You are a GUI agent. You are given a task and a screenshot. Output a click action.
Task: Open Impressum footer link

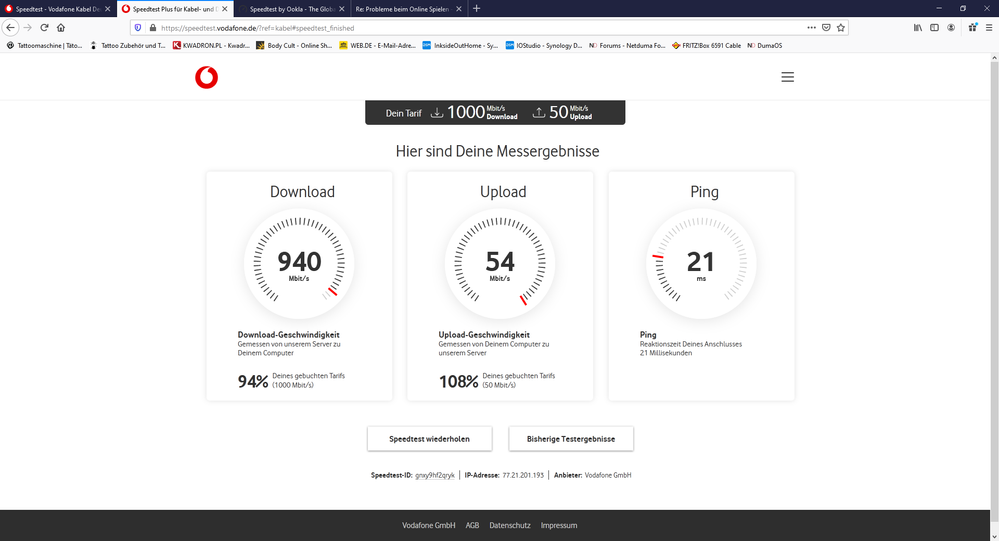pos(559,525)
